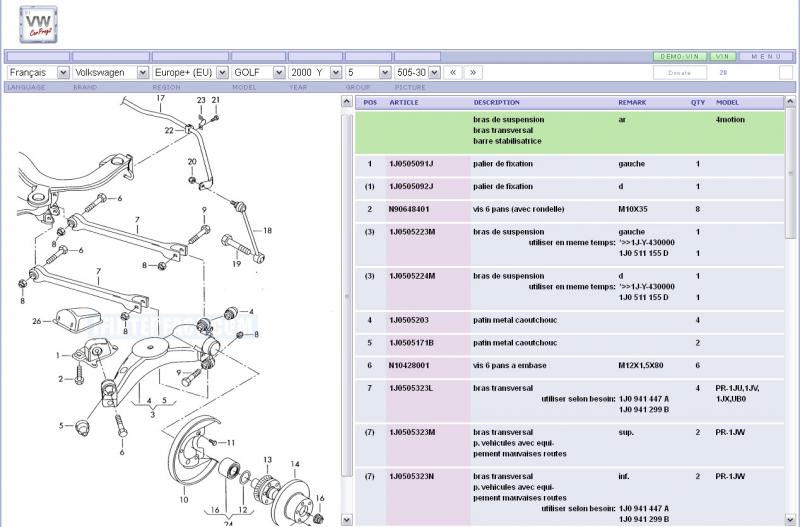Sort by the ARTICLE column header

pyautogui.click(x=404, y=103)
